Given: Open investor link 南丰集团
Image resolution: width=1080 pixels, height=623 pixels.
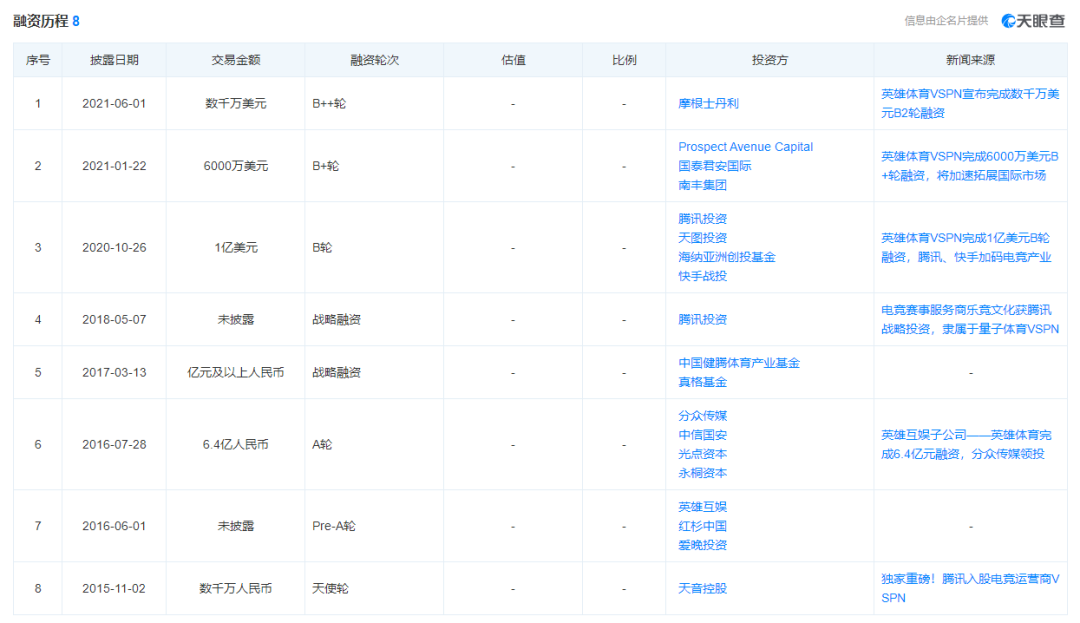Looking at the screenshot, I should pos(702,185).
